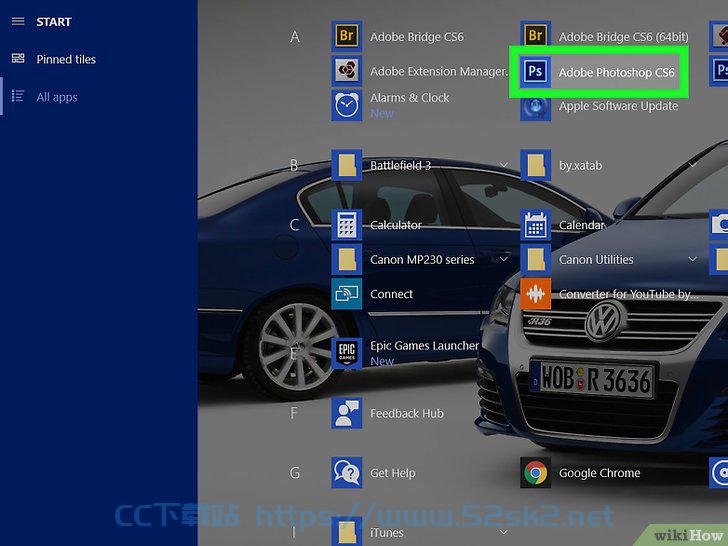Launch Connect app icon
The height and width of the screenshot is (546, 728).
(347, 294)
